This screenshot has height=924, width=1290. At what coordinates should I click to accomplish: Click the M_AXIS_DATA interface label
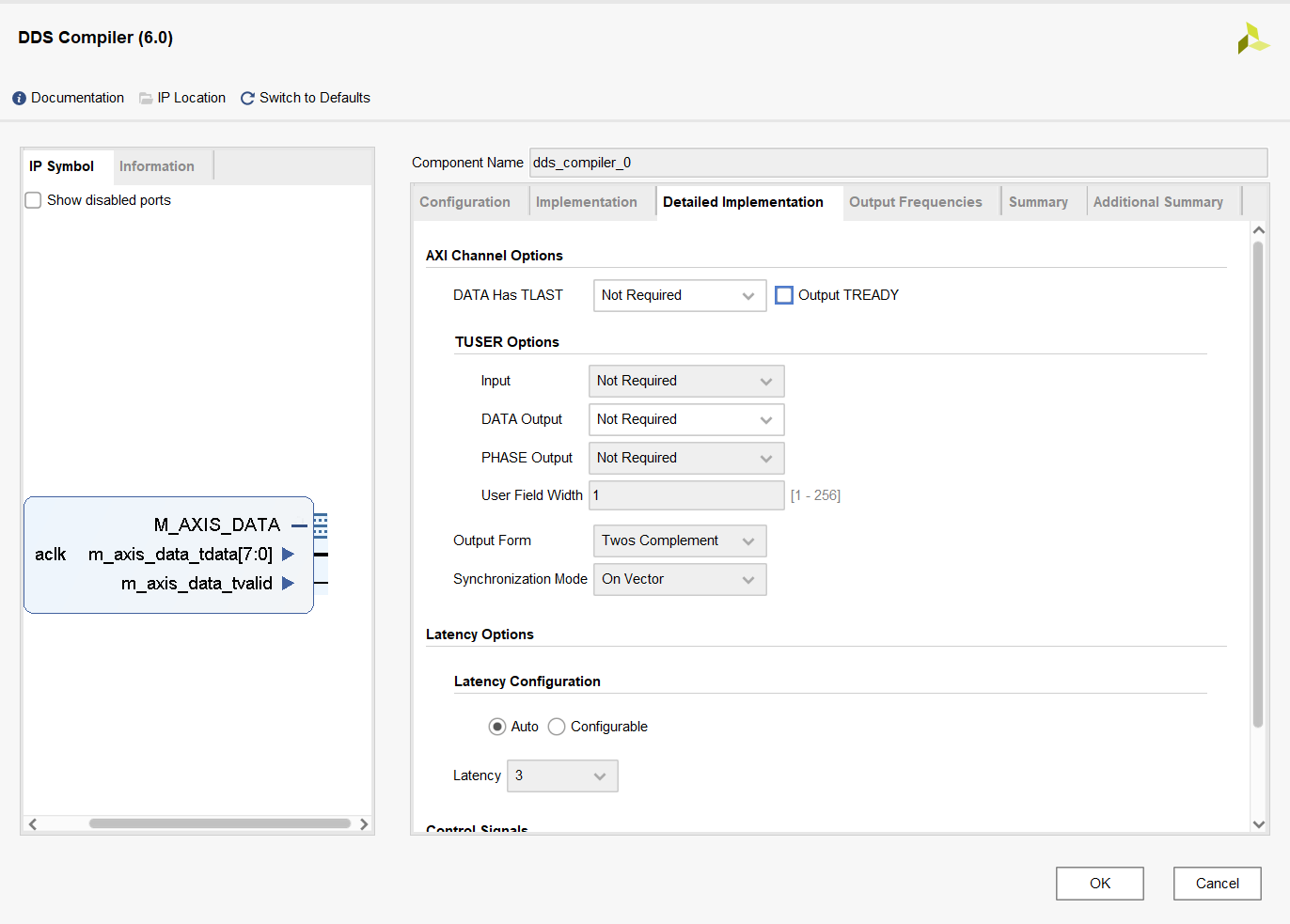click(x=217, y=525)
